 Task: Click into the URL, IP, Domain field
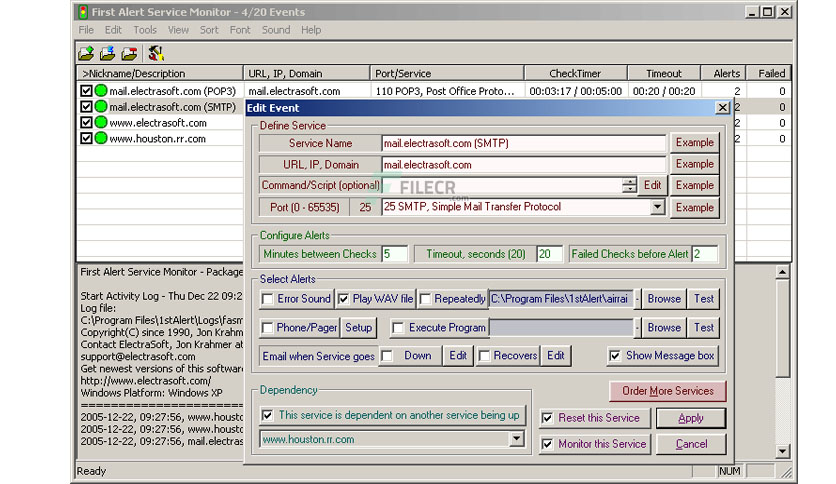click(524, 165)
